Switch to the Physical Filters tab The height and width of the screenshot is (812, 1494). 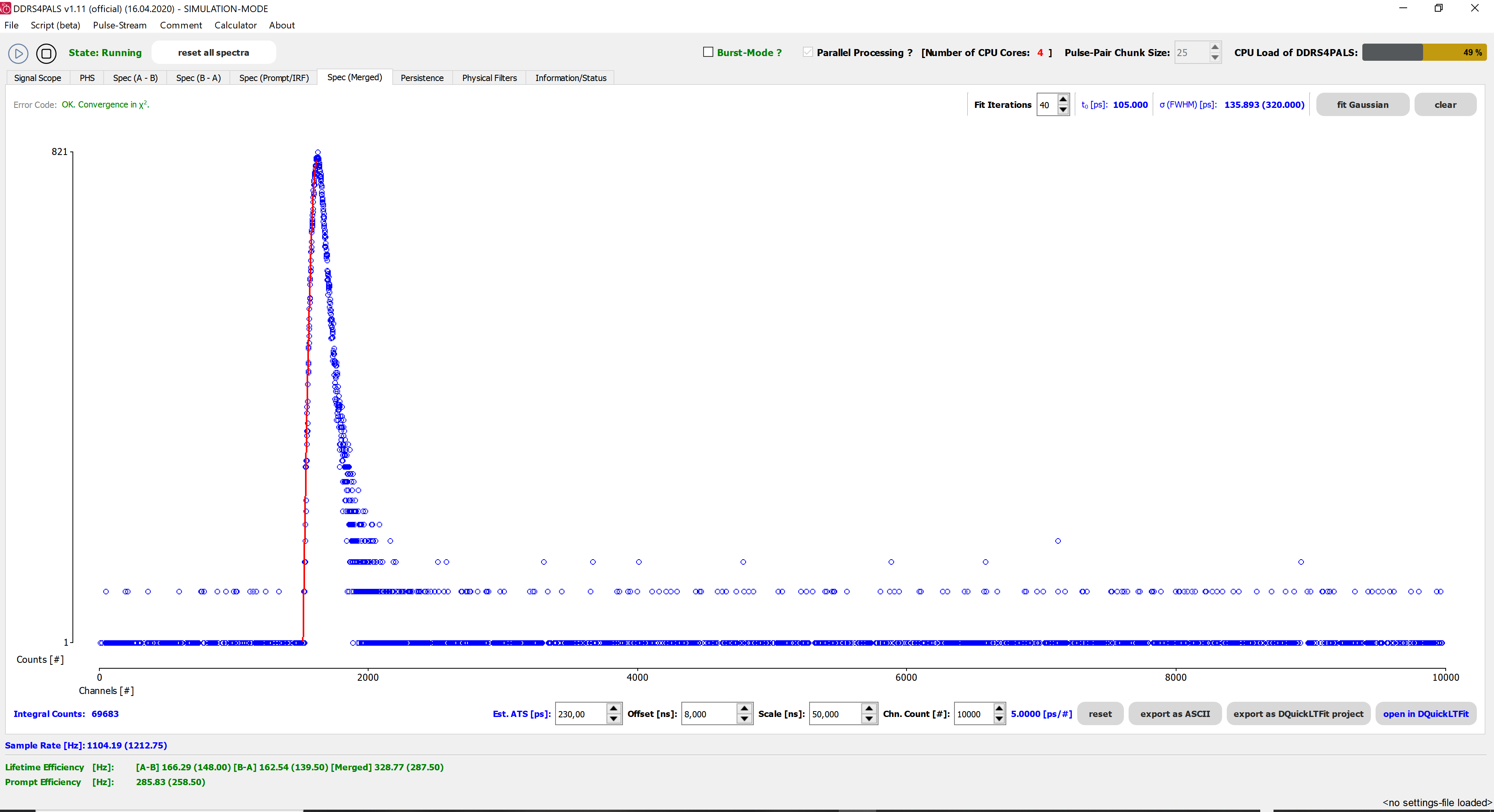(489, 78)
